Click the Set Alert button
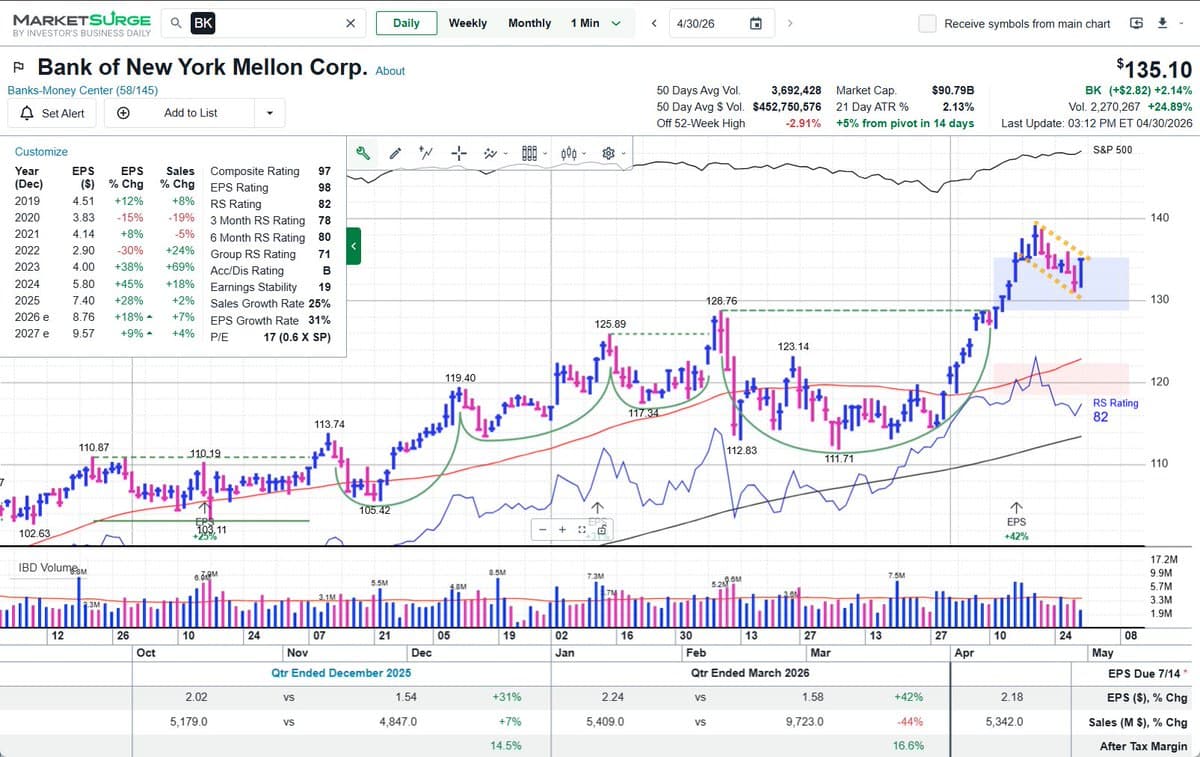The image size is (1200, 757). pyautogui.click(x=52, y=113)
